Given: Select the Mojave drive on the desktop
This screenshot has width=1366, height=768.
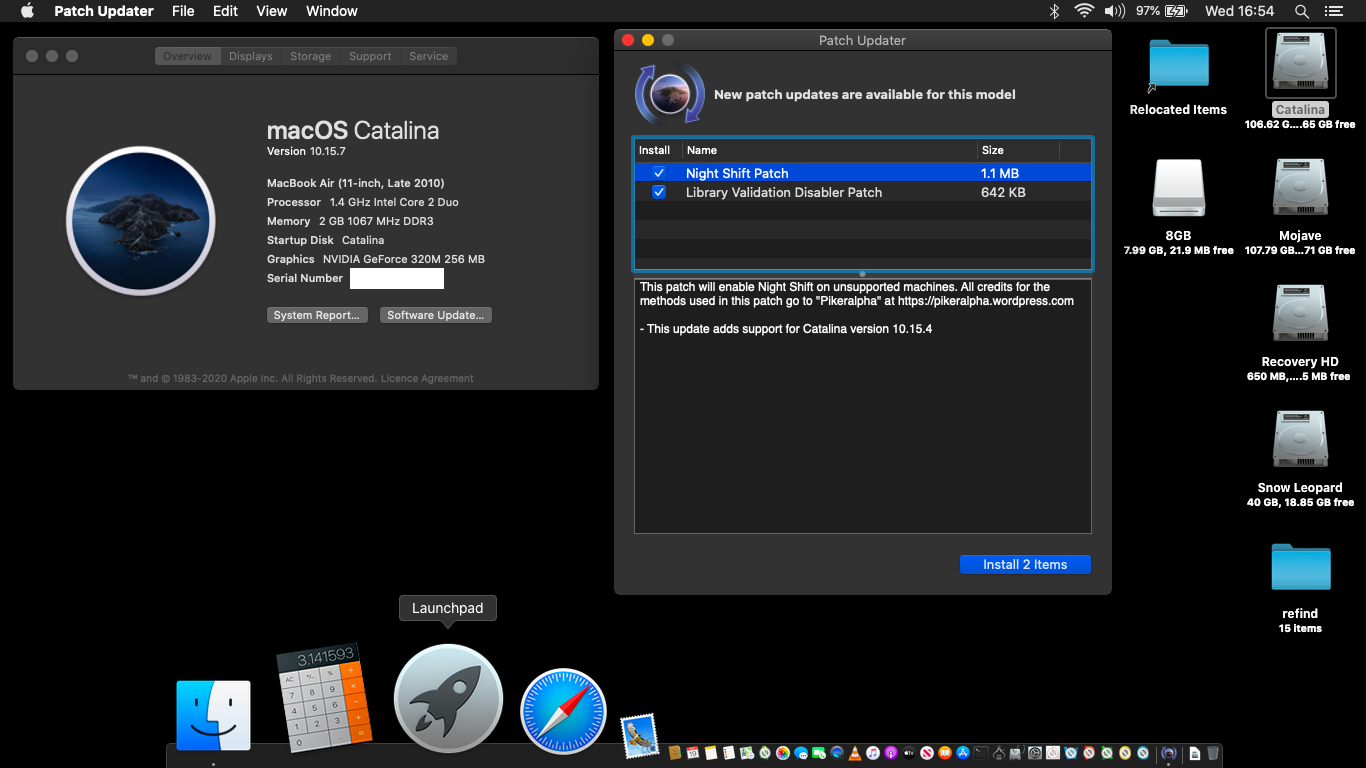Looking at the screenshot, I should (x=1300, y=187).
